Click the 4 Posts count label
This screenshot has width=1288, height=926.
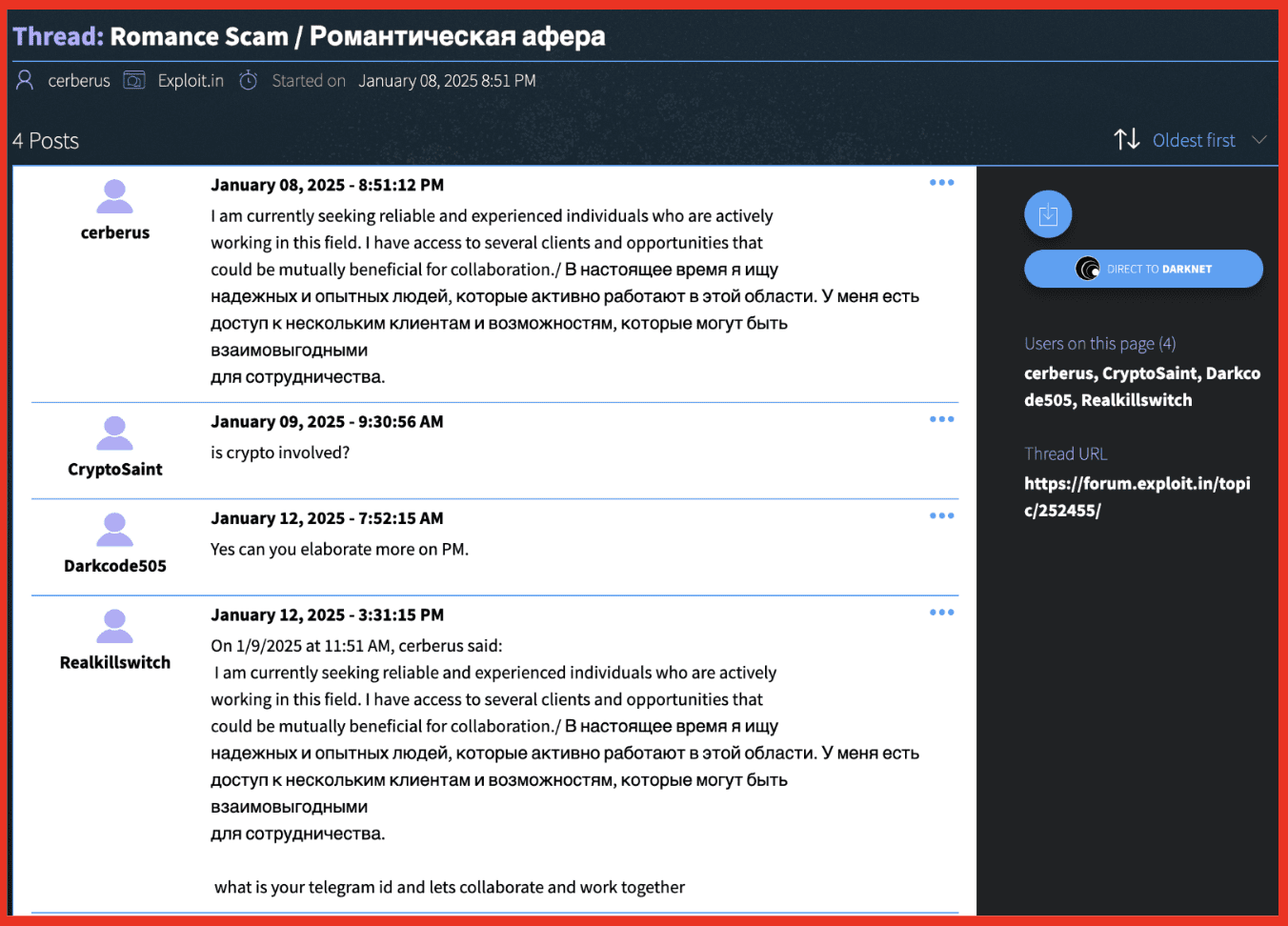46,141
